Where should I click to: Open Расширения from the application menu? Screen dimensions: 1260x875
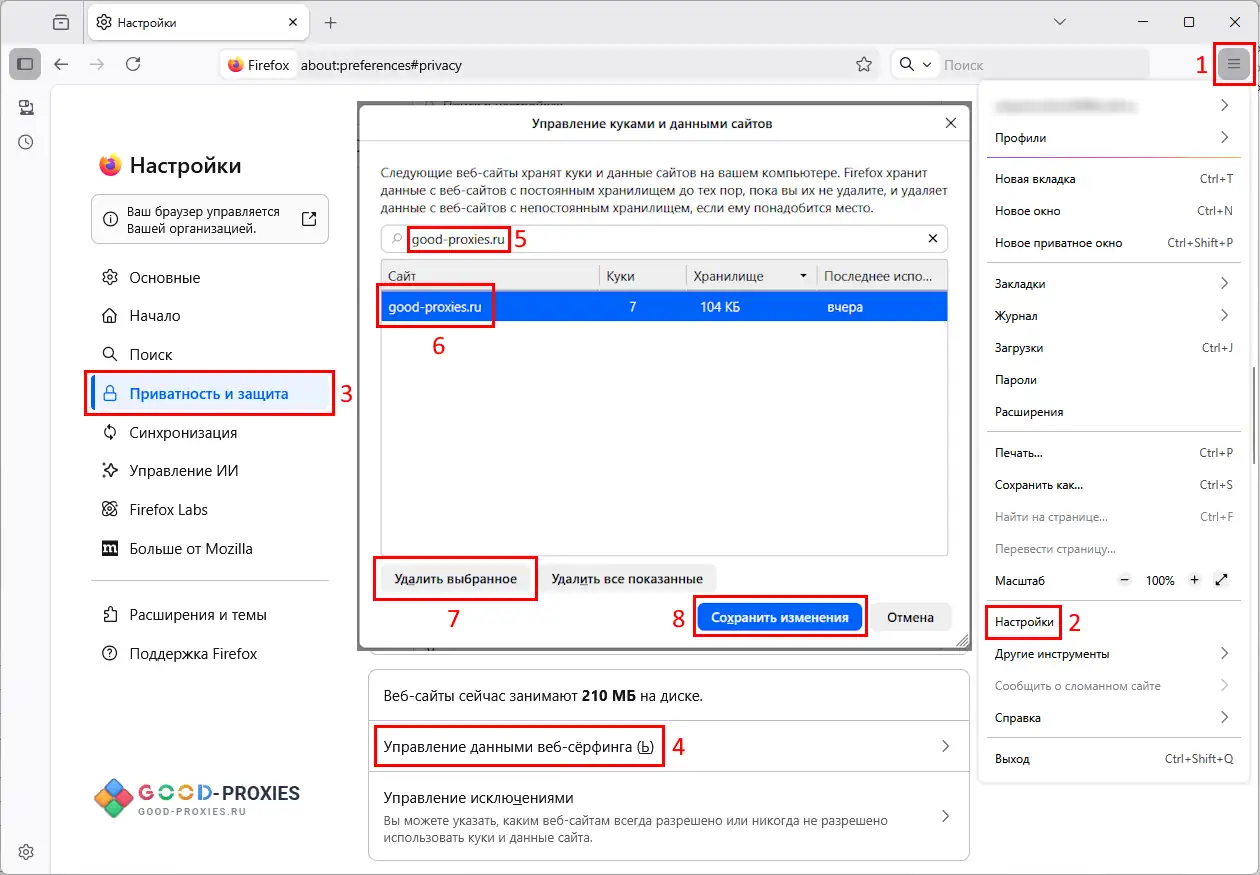point(1114,412)
